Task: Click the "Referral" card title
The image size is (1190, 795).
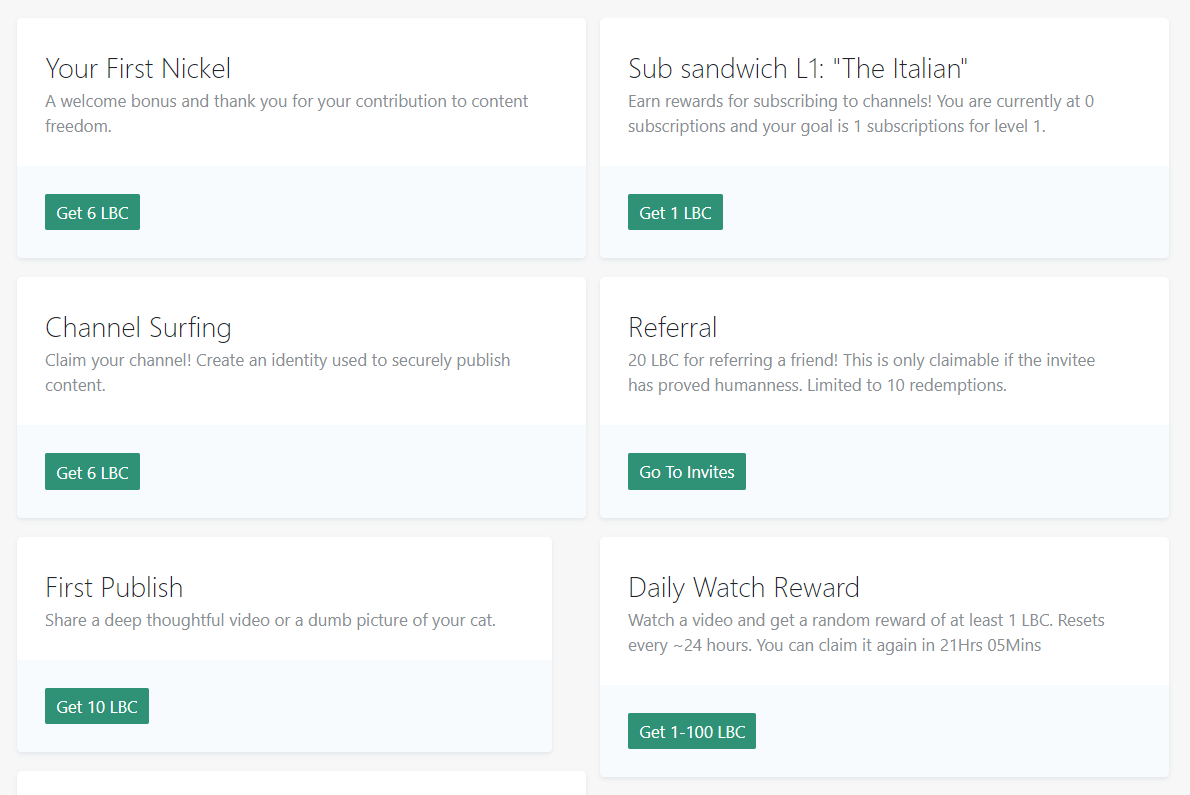Action: [672, 327]
